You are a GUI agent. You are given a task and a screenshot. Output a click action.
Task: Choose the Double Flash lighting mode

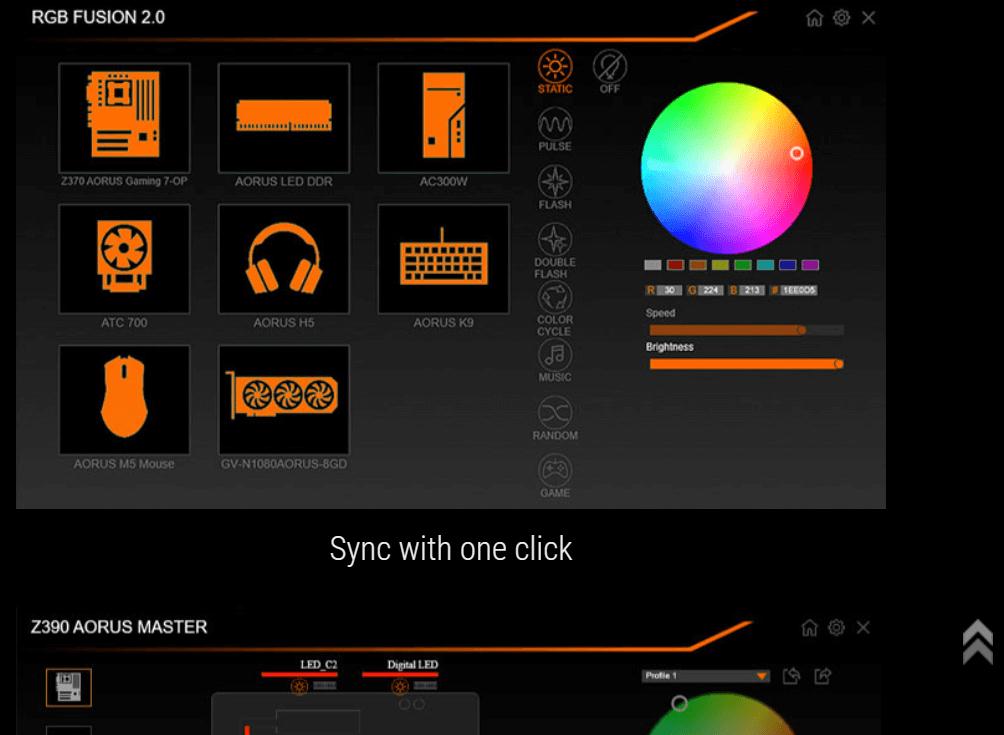(x=555, y=250)
